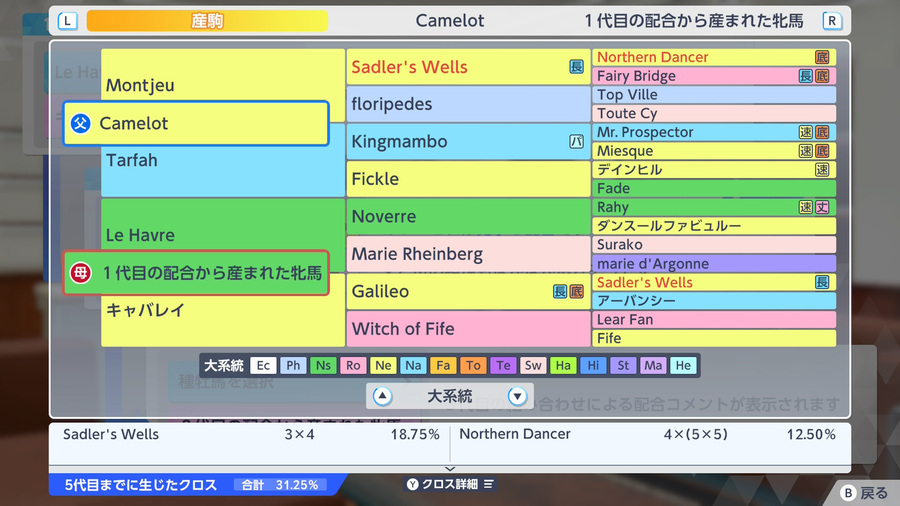
Task: Click the 長 badge on Sadler's Wells second-generation cell
Action: tap(576, 67)
